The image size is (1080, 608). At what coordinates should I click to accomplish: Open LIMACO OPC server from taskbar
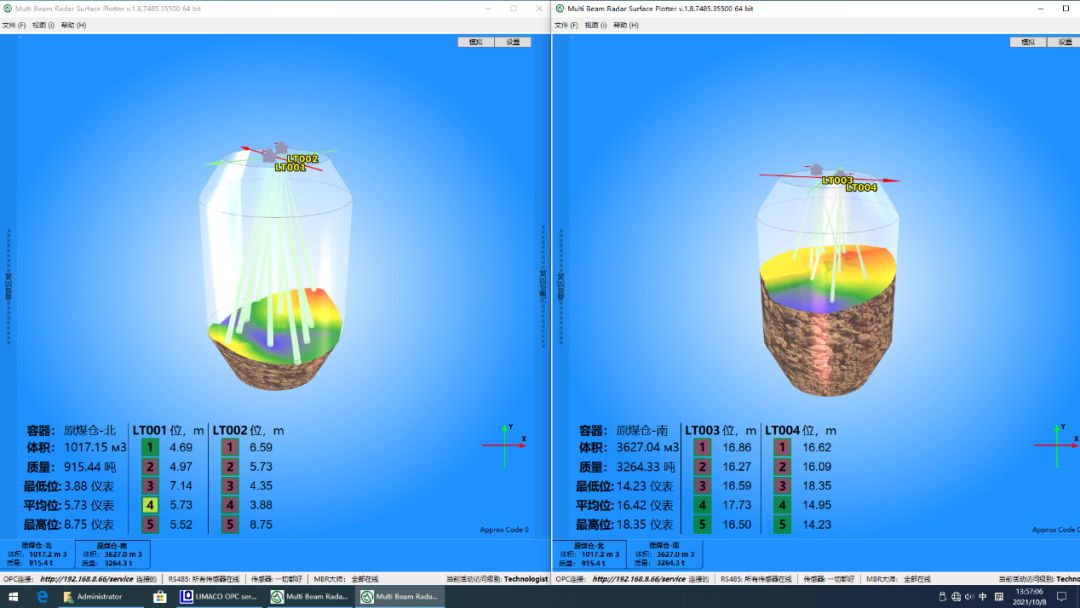(x=217, y=597)
